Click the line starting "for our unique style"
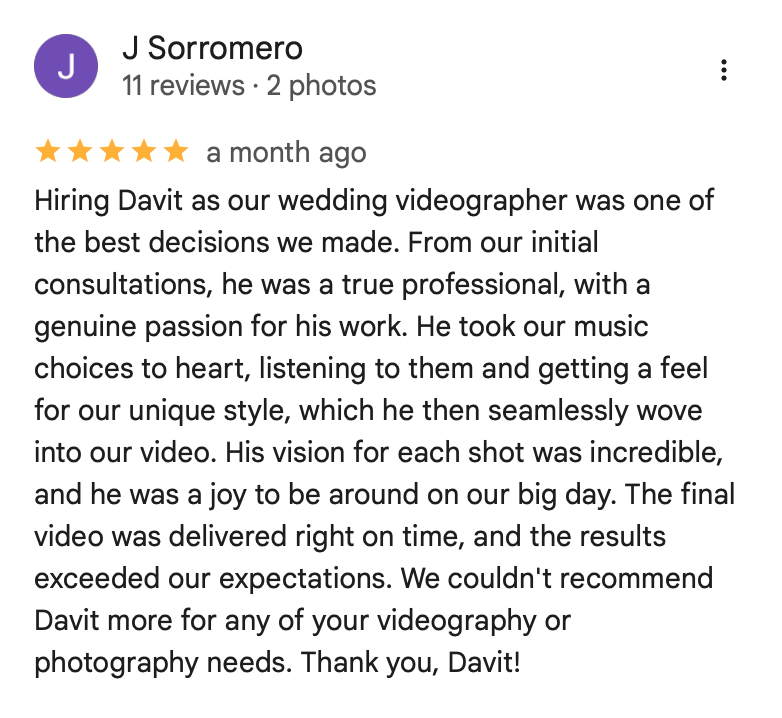 coord(368,411)
